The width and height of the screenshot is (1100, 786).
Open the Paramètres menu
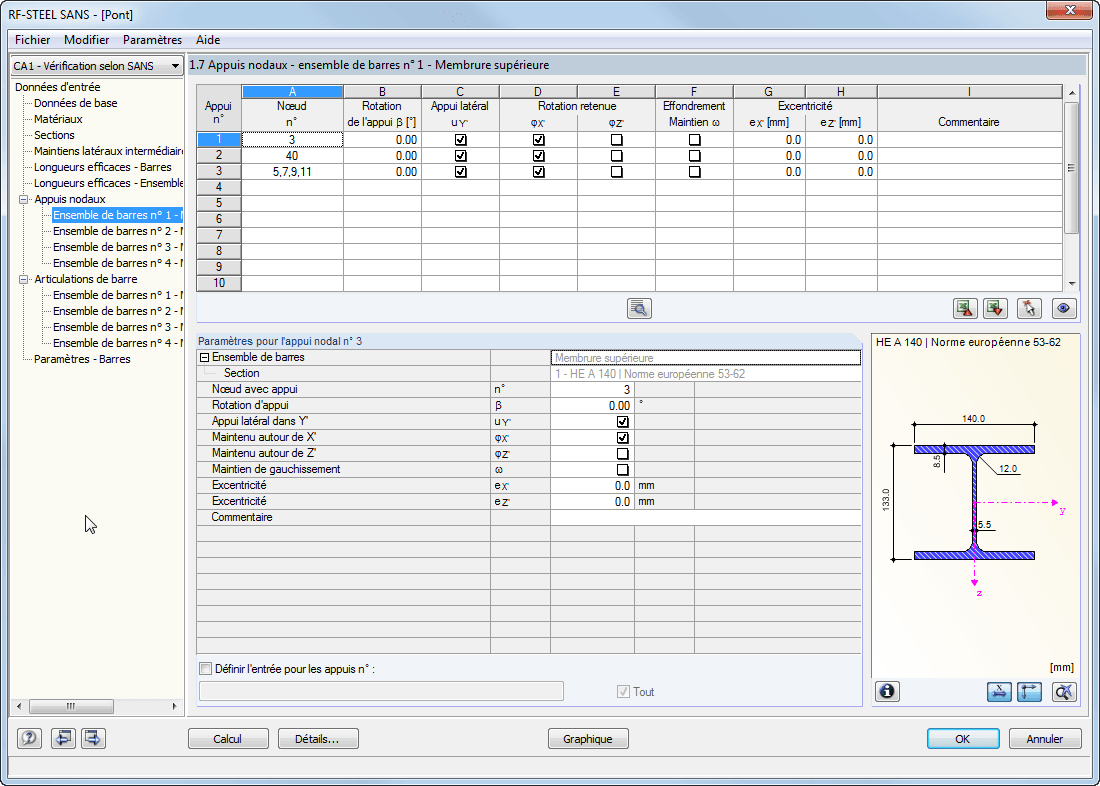click(x=152, y=40)
